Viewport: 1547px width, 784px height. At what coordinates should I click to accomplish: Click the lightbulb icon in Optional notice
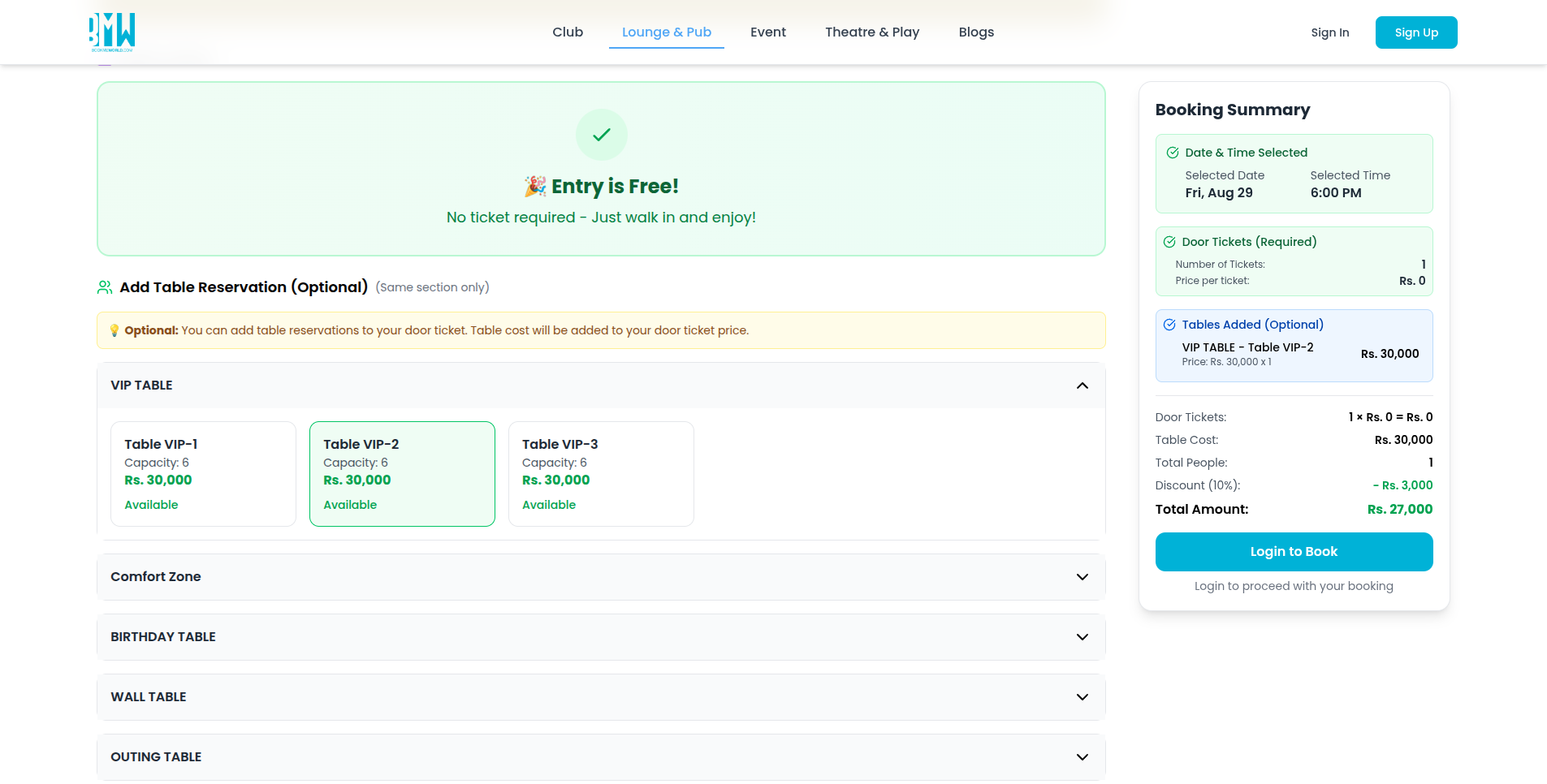click(115, 330)
